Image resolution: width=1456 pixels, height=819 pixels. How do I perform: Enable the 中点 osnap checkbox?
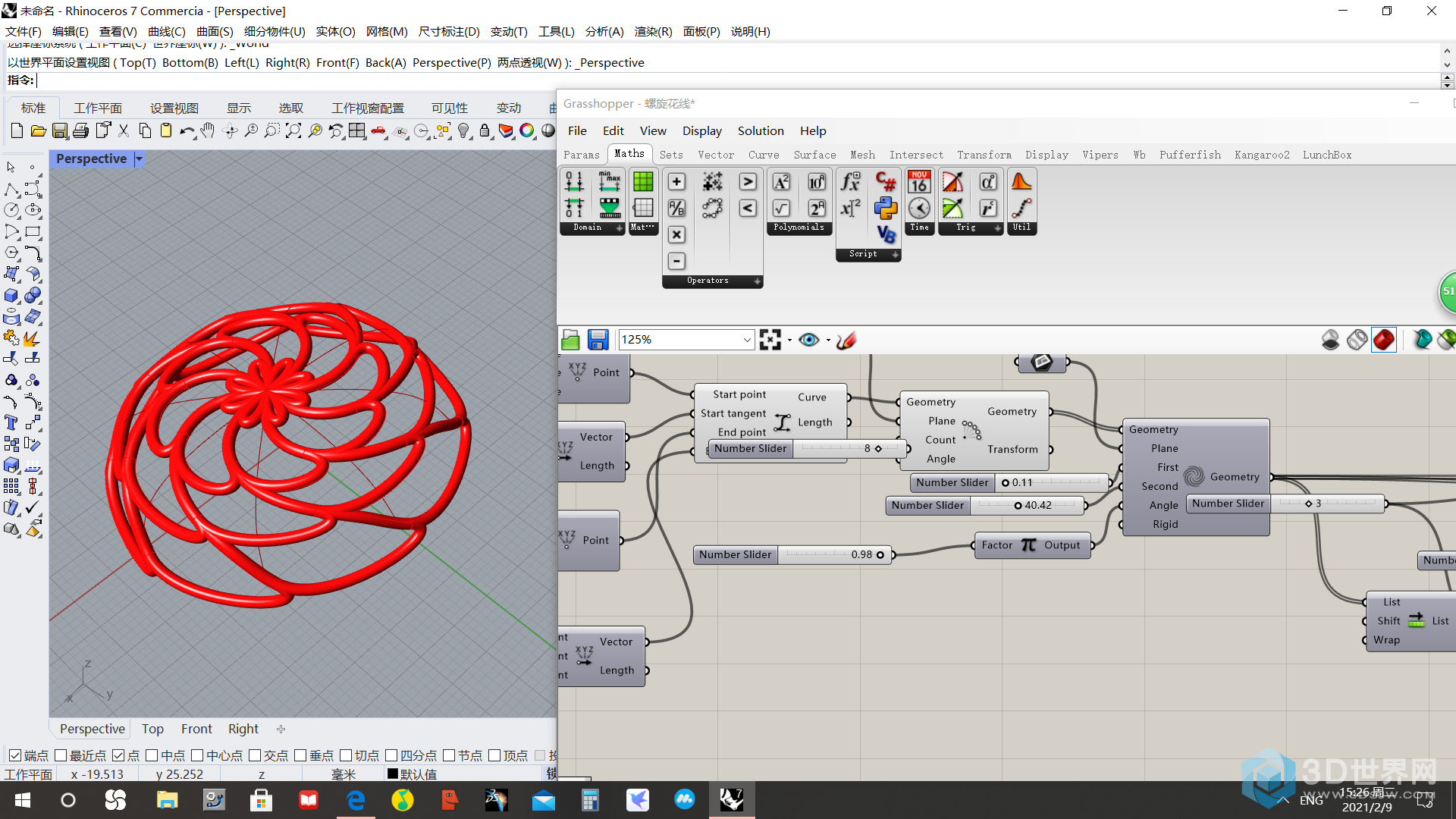[x=152, y=755]
